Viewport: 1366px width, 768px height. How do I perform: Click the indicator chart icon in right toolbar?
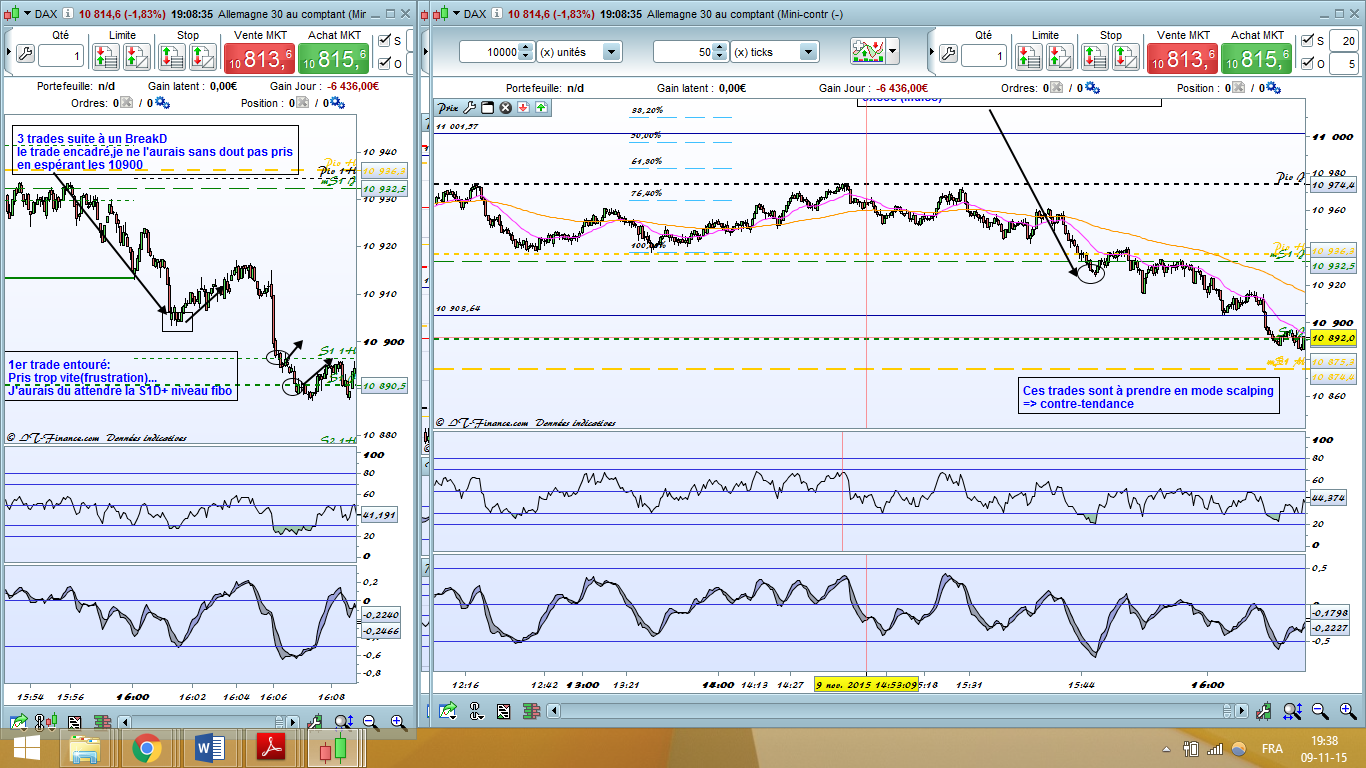click(866, 51)
